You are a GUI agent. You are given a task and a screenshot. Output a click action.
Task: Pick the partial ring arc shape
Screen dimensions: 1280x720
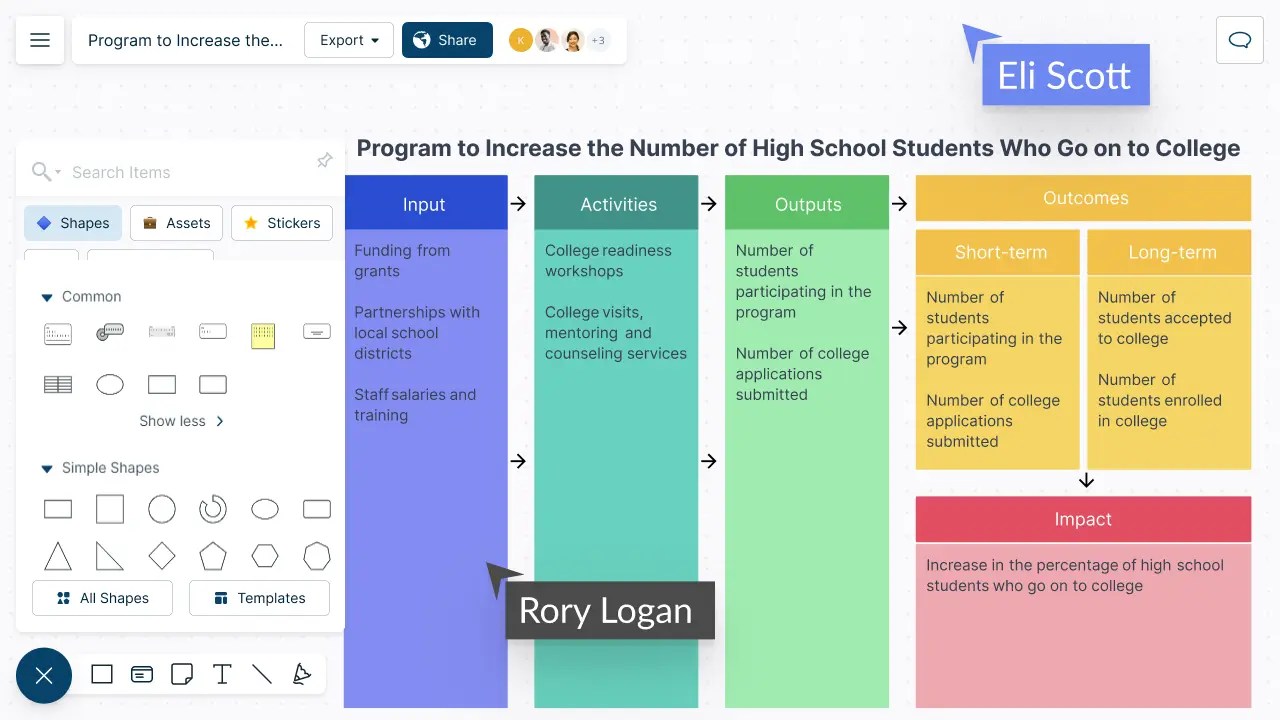213,509
